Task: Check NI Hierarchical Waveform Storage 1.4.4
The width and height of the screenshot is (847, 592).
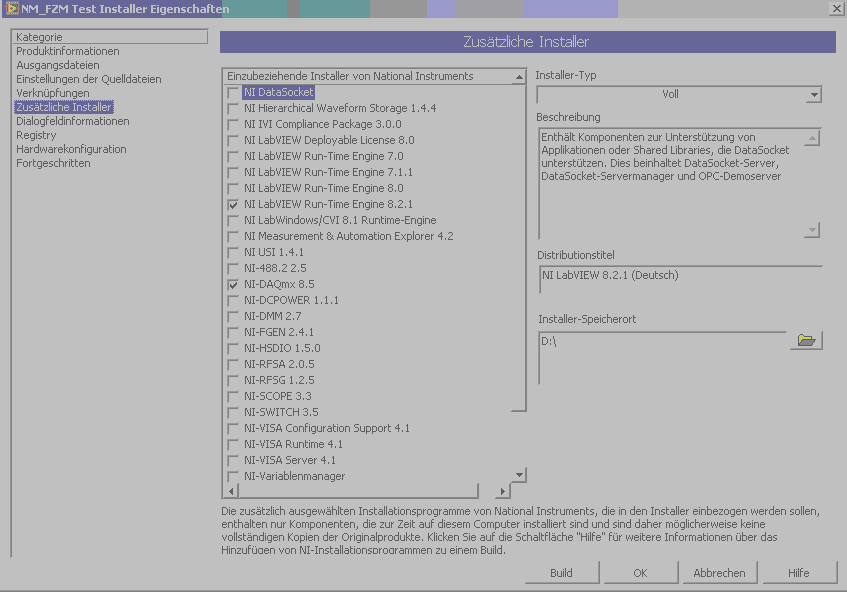Action: 233,109
